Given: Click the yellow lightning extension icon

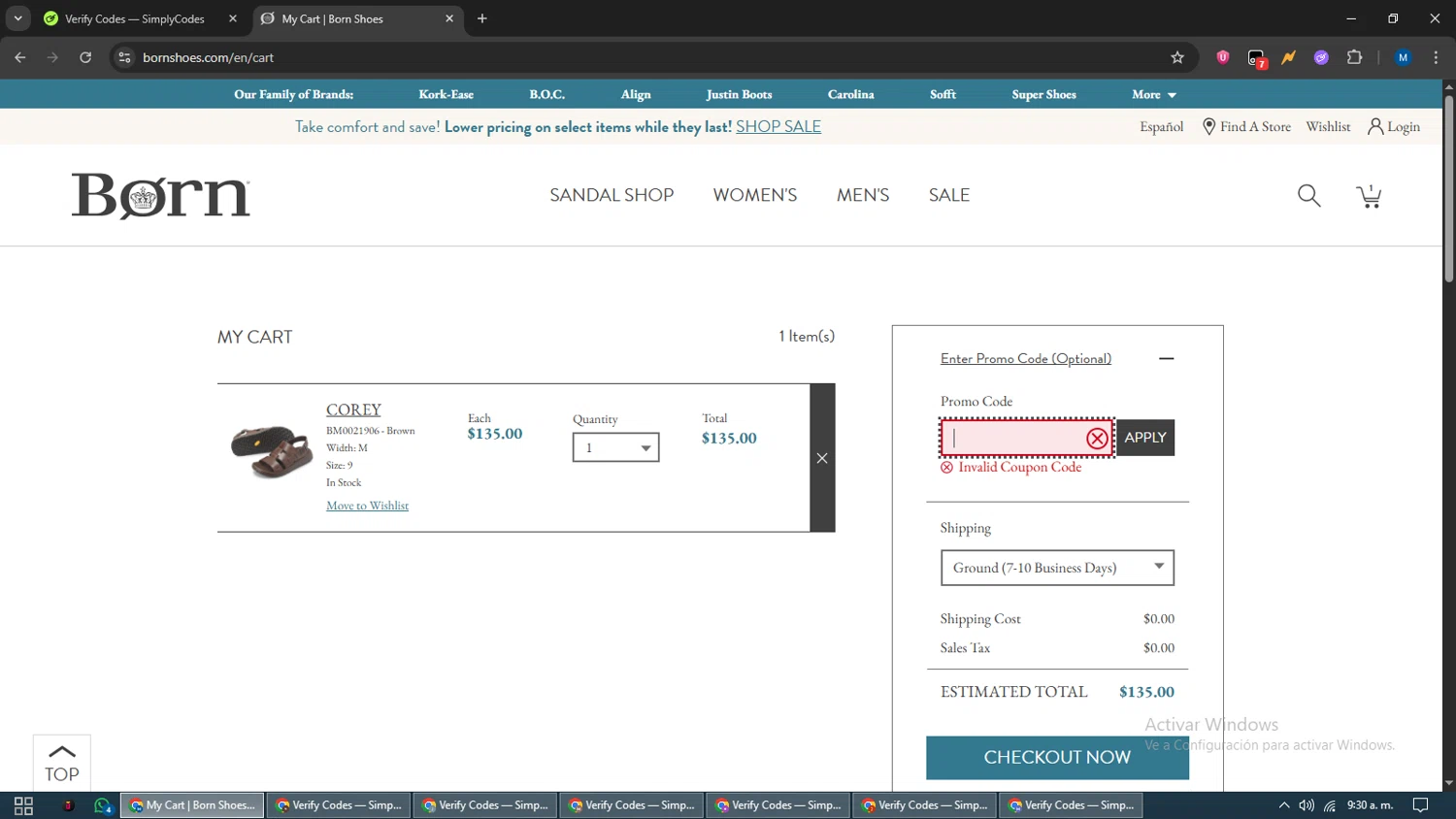Looking at the screenshot, I should click(1289, 57).
